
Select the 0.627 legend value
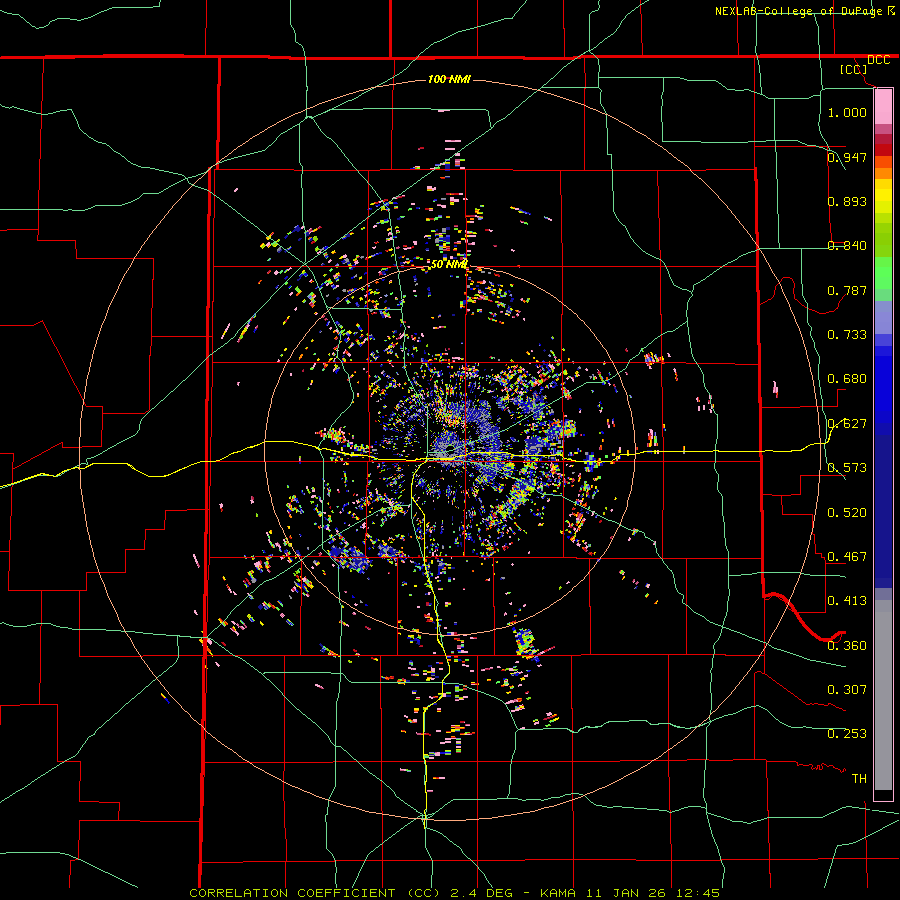coord(847,424)
